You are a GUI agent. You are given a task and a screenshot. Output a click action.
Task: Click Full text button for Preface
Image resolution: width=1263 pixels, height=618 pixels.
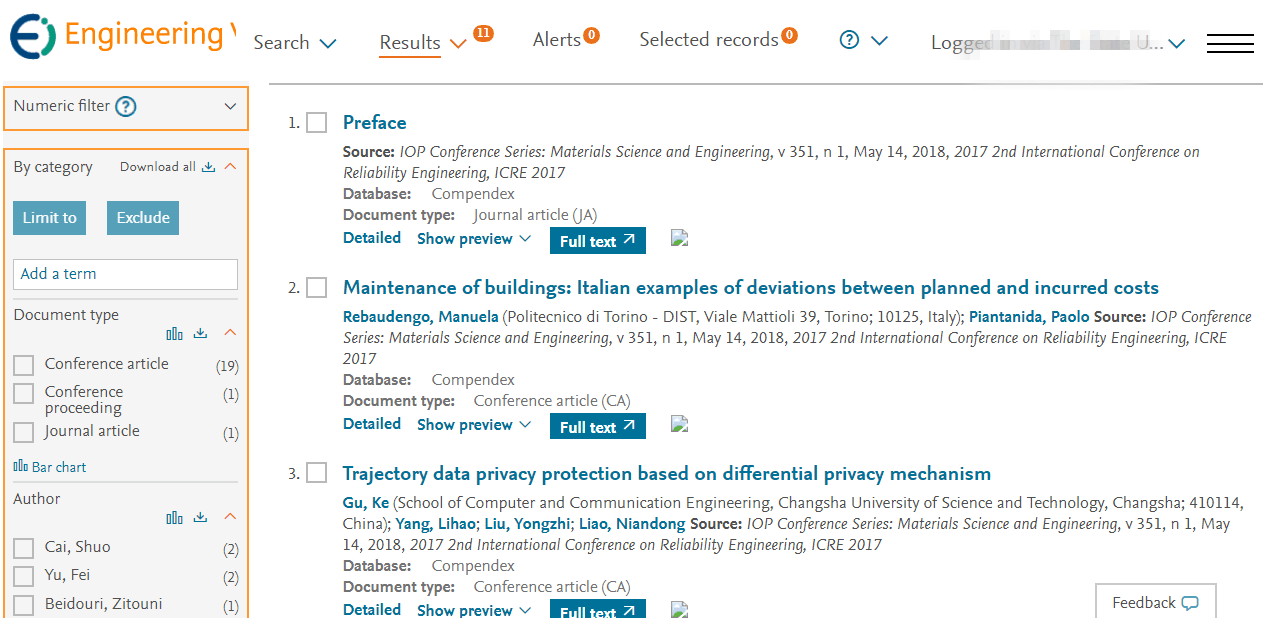(x=597, y=241)
